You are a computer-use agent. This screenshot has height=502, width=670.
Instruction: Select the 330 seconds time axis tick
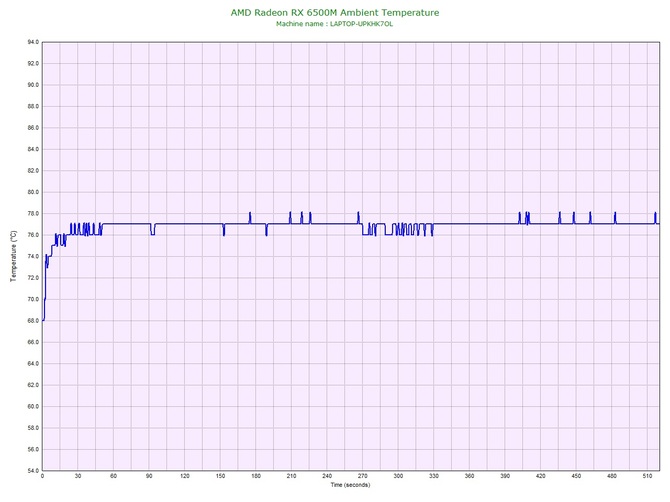pyautogui.click(x=434, y=476)
